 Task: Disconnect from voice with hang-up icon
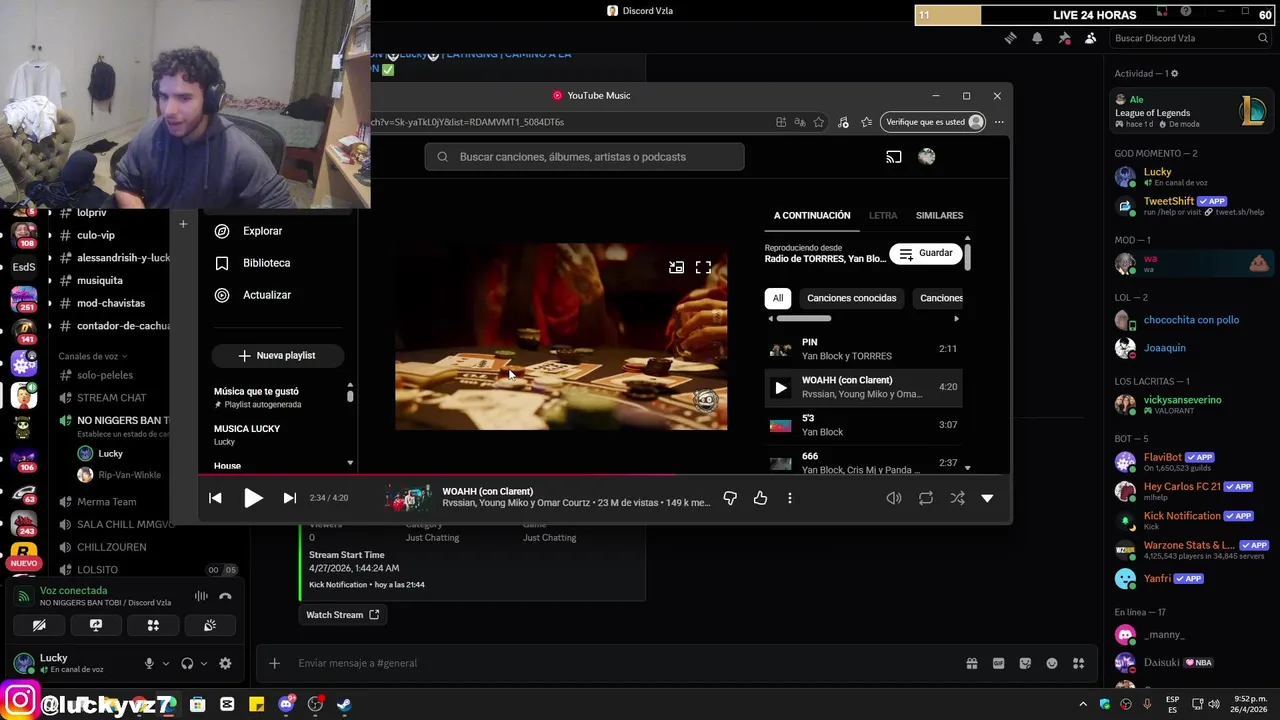click(x=225, y=596)
